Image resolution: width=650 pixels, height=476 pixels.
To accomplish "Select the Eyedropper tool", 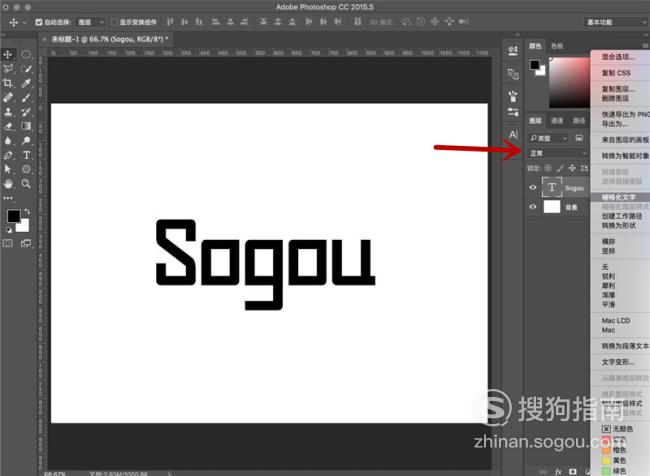I will 26,83.
